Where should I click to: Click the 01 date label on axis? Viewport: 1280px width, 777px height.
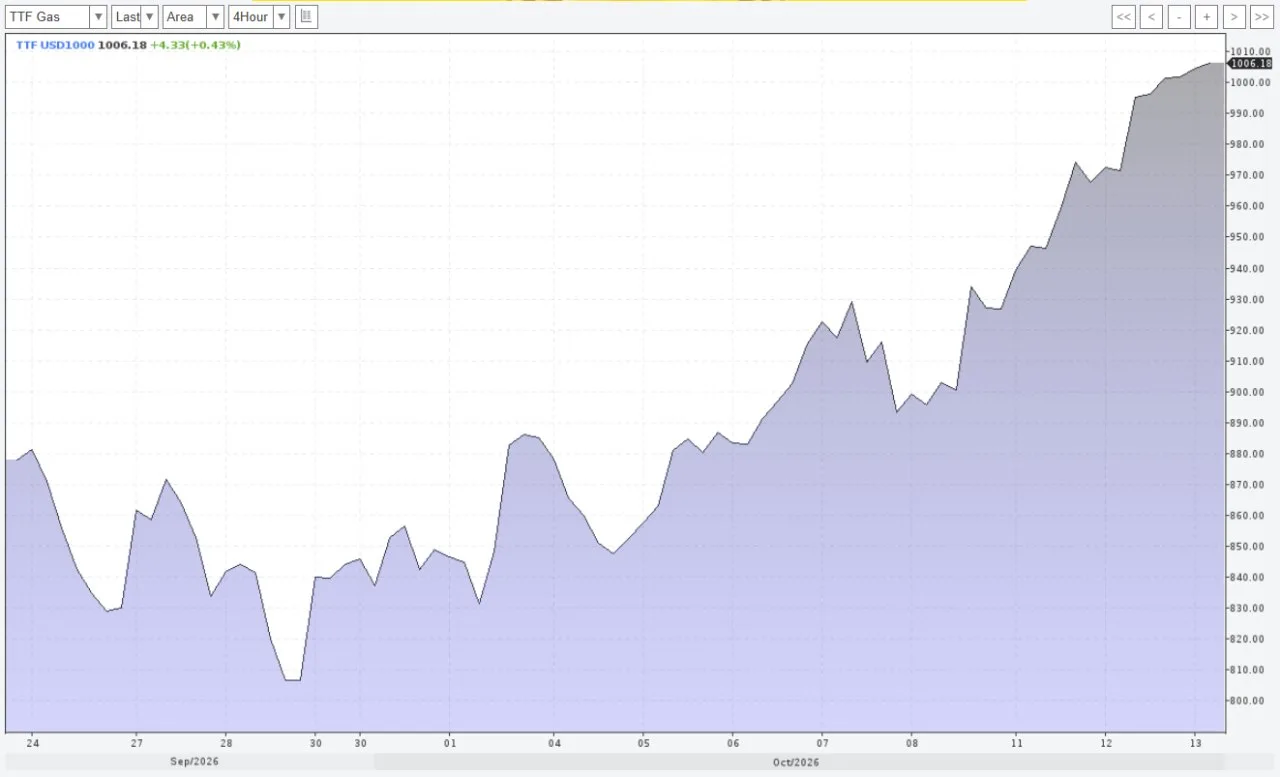pos(450,743)
